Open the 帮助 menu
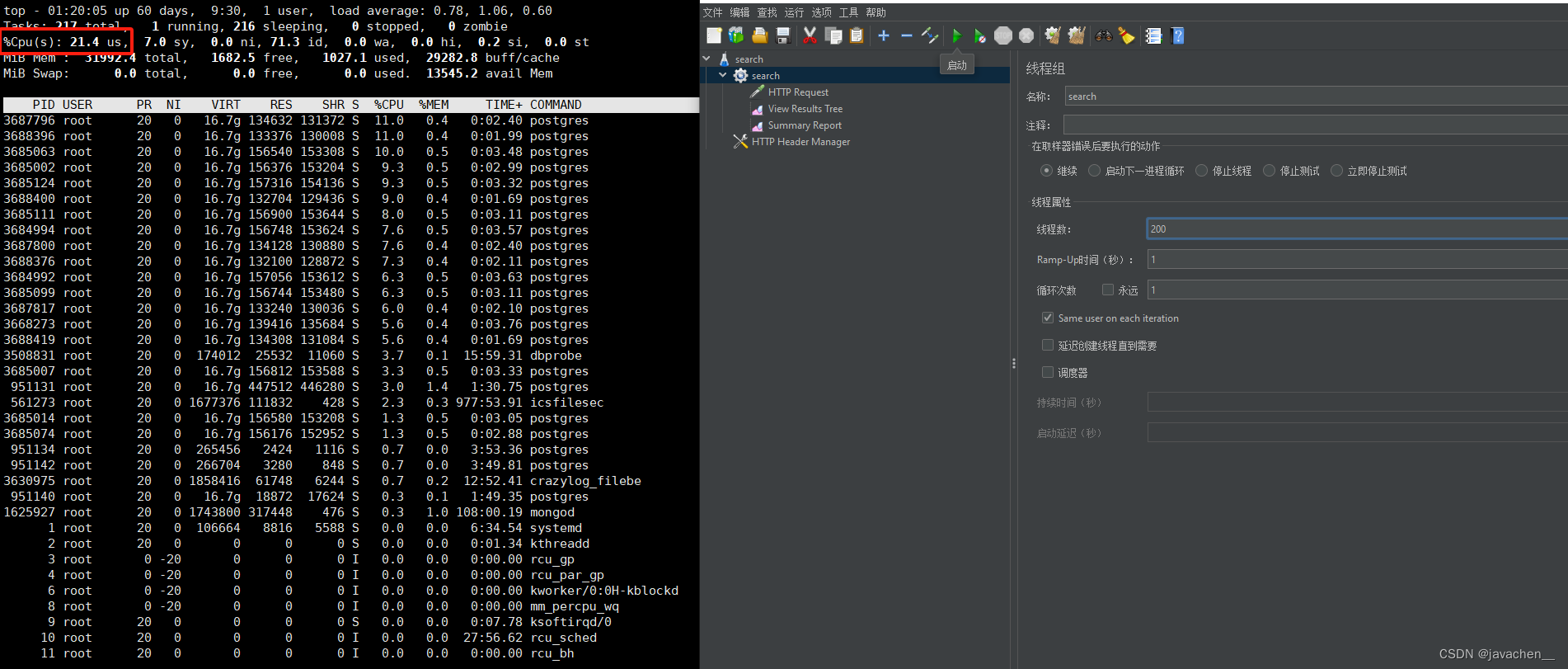1568x669 pixels. [x=876, y=12]
